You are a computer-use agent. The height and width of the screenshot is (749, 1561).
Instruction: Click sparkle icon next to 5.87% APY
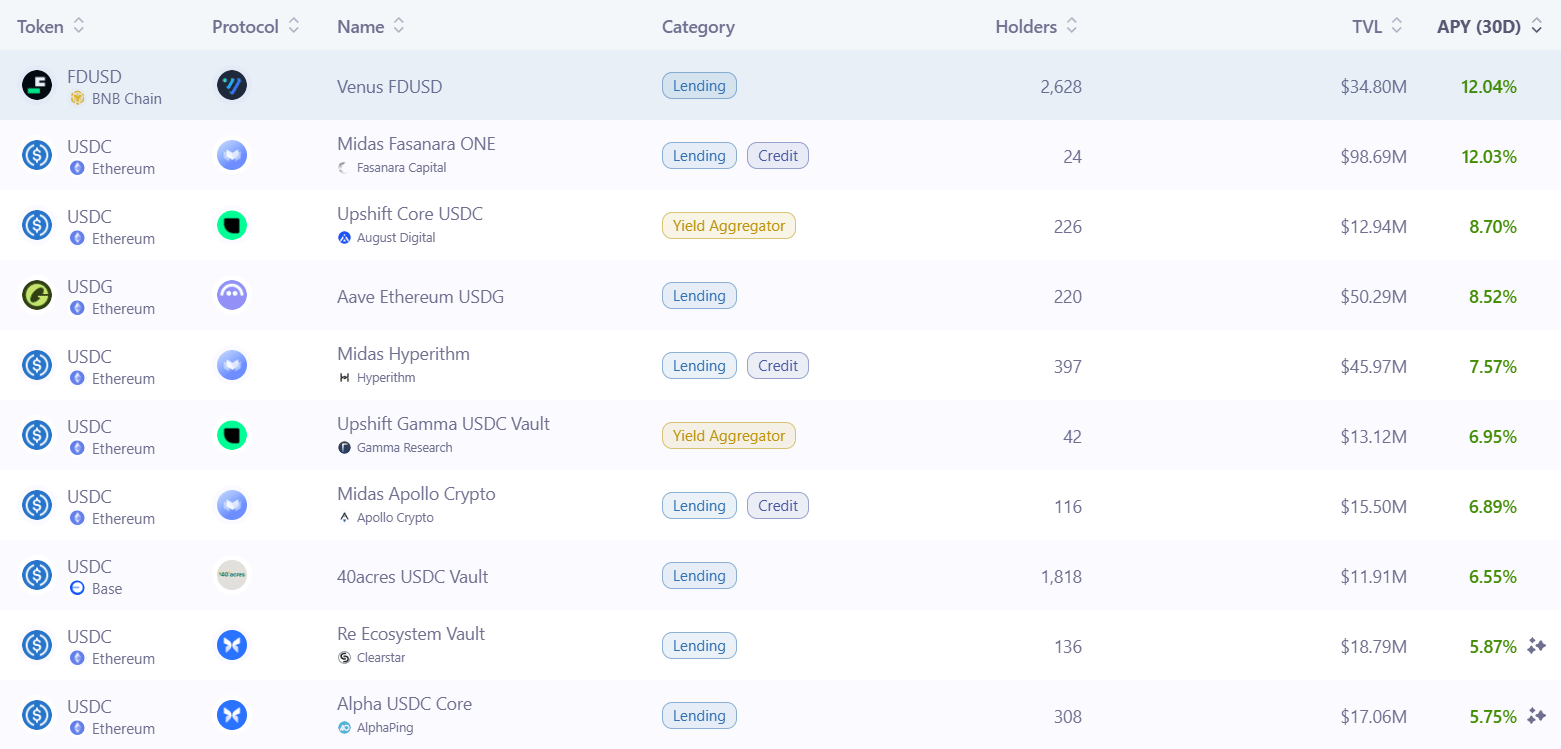click(x=1537, y=646)
